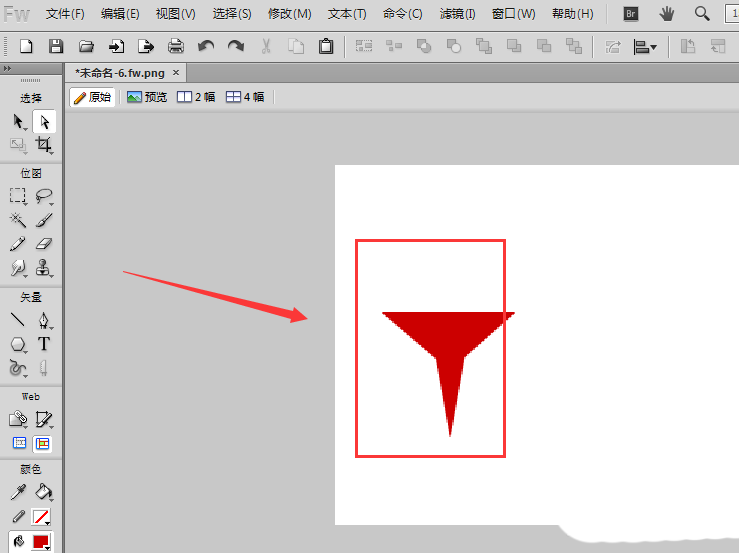The width and height of the screenshot is (739, 553).
Task: Pick the Eraser tool
Action: (x=44, y=244)
